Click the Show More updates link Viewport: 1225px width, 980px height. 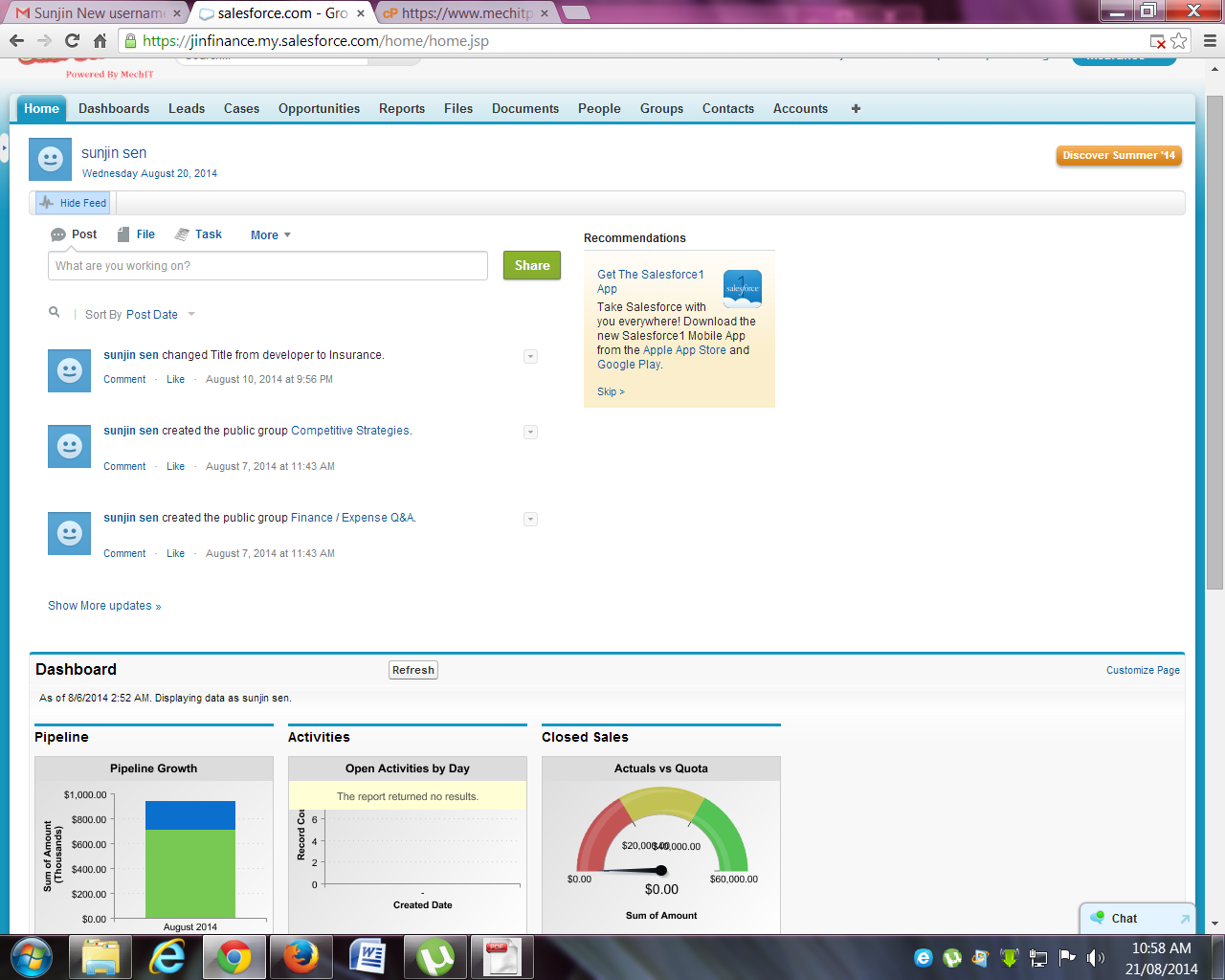(x=104, y=606)
